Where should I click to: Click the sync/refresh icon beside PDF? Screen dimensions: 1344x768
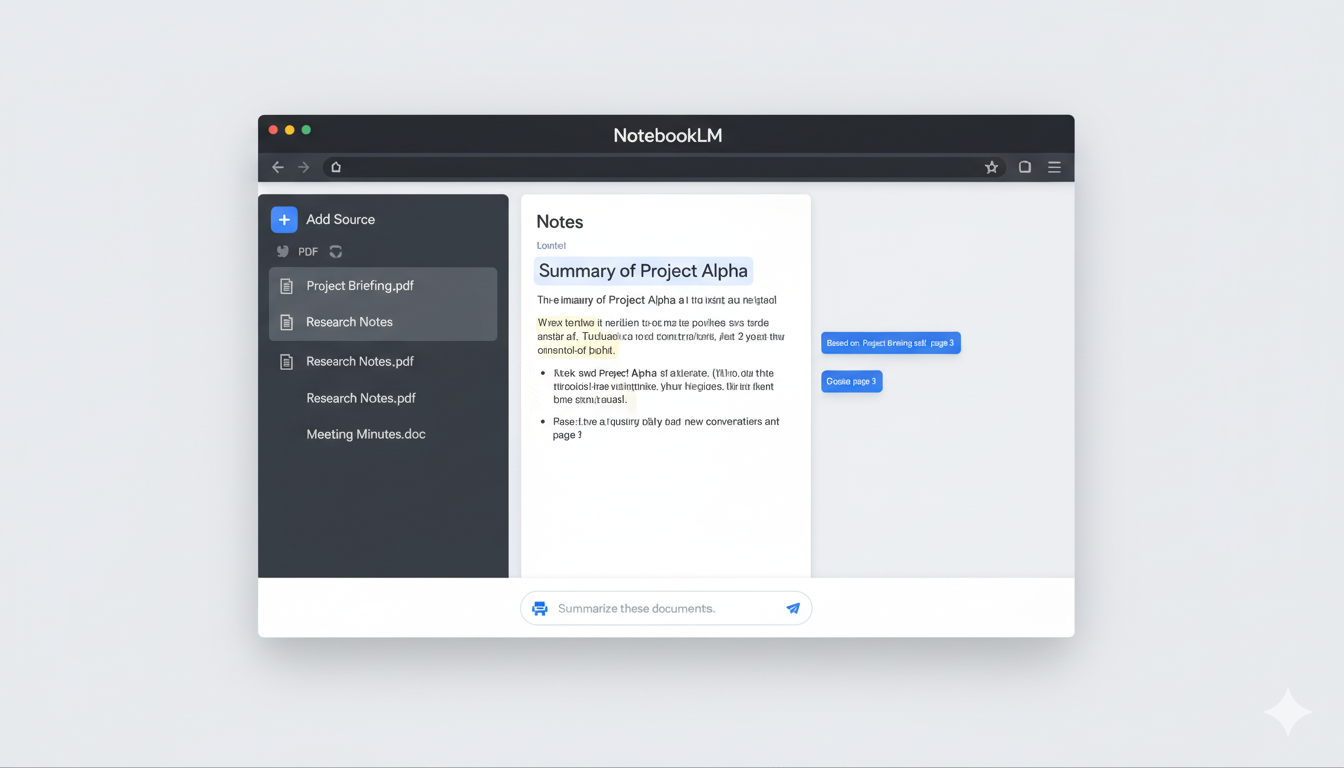336,252
